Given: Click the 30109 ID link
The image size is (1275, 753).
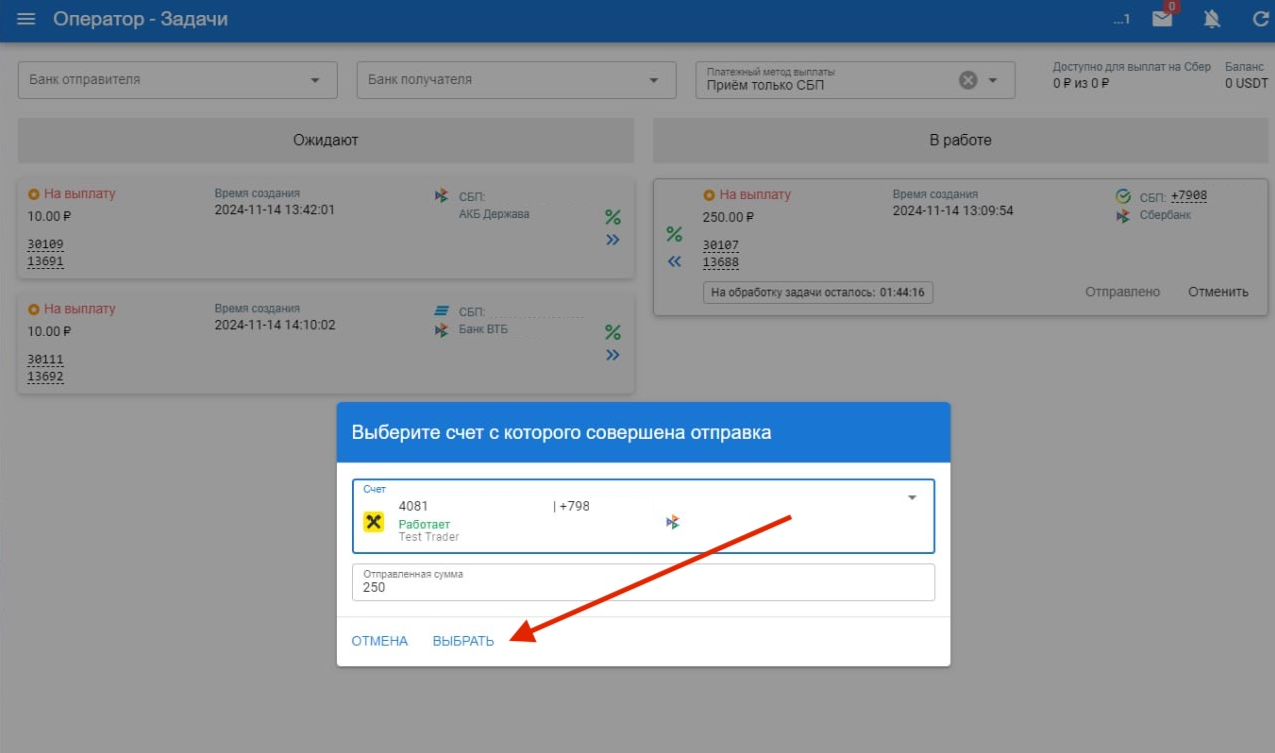Looking at the screenshot, I should click(45, 244).
